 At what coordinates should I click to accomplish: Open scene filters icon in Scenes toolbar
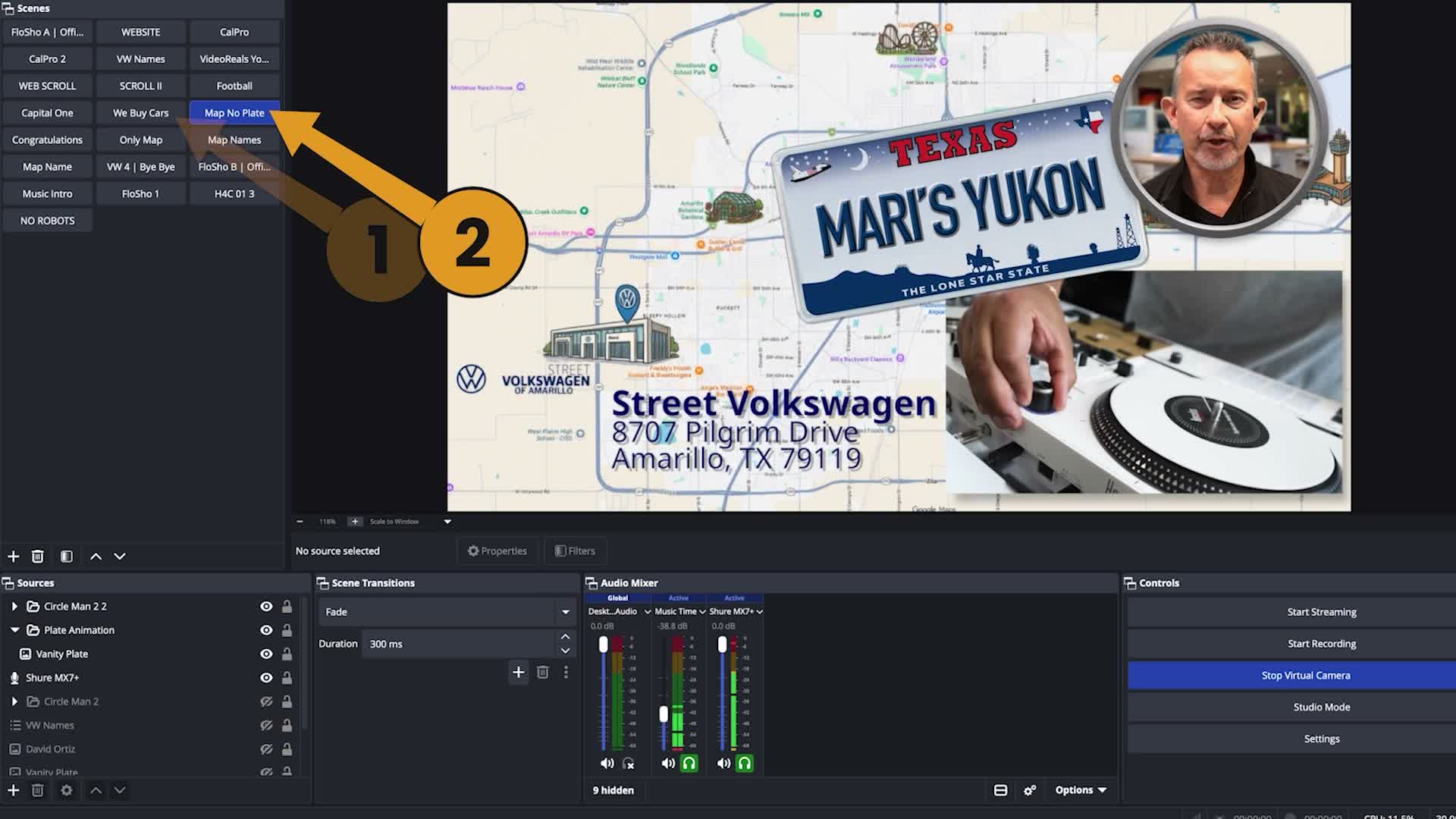[x=67, y=557]
